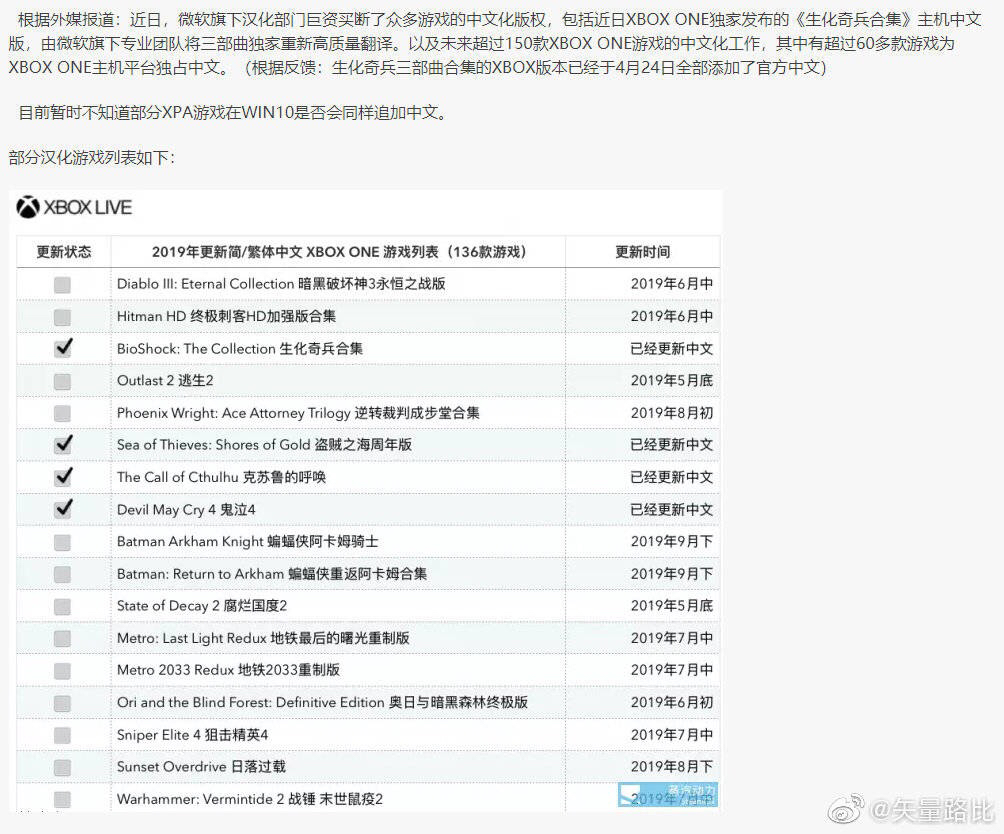Viewport: 1004px width, 834px height.
Task: Tick the Warhammer: Vermintide 2 checkbox
Action: (62, 799)
